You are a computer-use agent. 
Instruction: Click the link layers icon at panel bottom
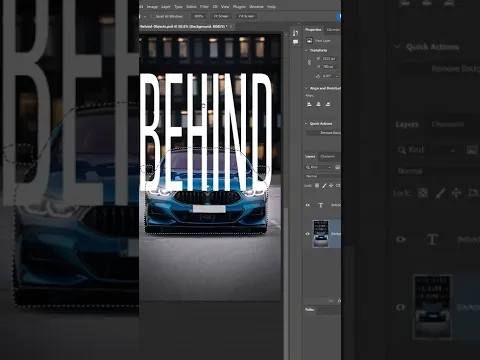331,301
